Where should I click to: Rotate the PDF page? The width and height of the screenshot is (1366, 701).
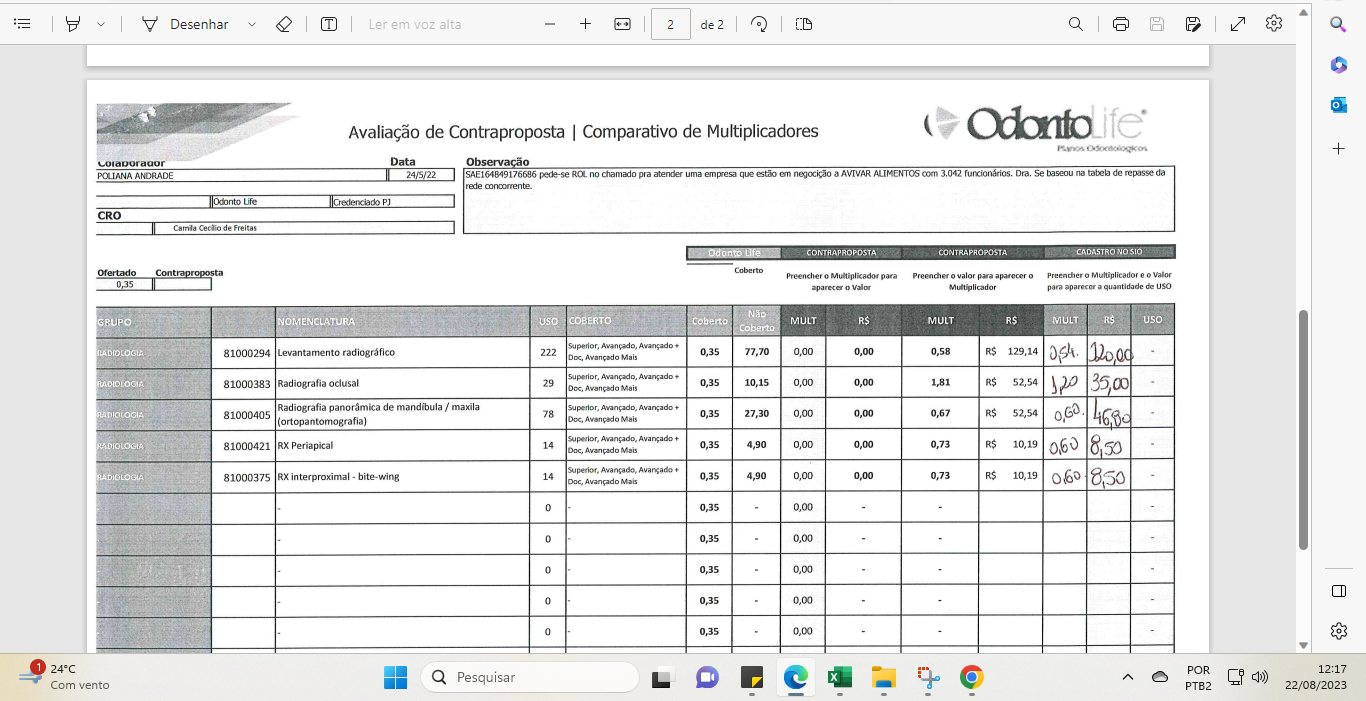759,24
